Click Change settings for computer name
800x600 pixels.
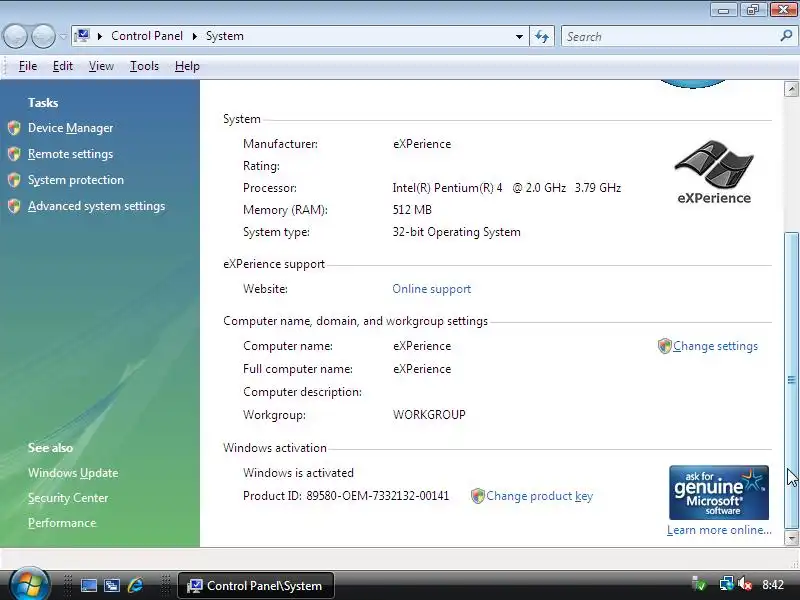(715, 346)
